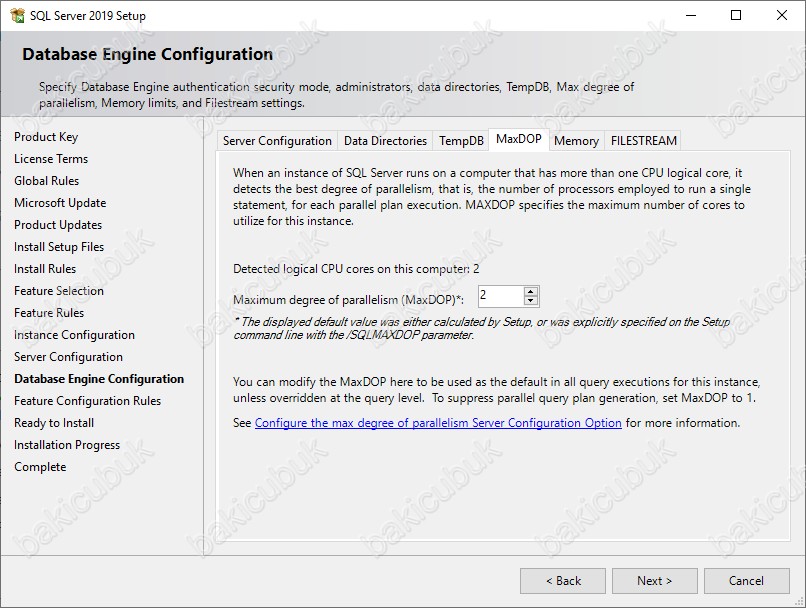Close the SQL Server 2019 Setup window
806x608 pixels.
pos(782,15)
